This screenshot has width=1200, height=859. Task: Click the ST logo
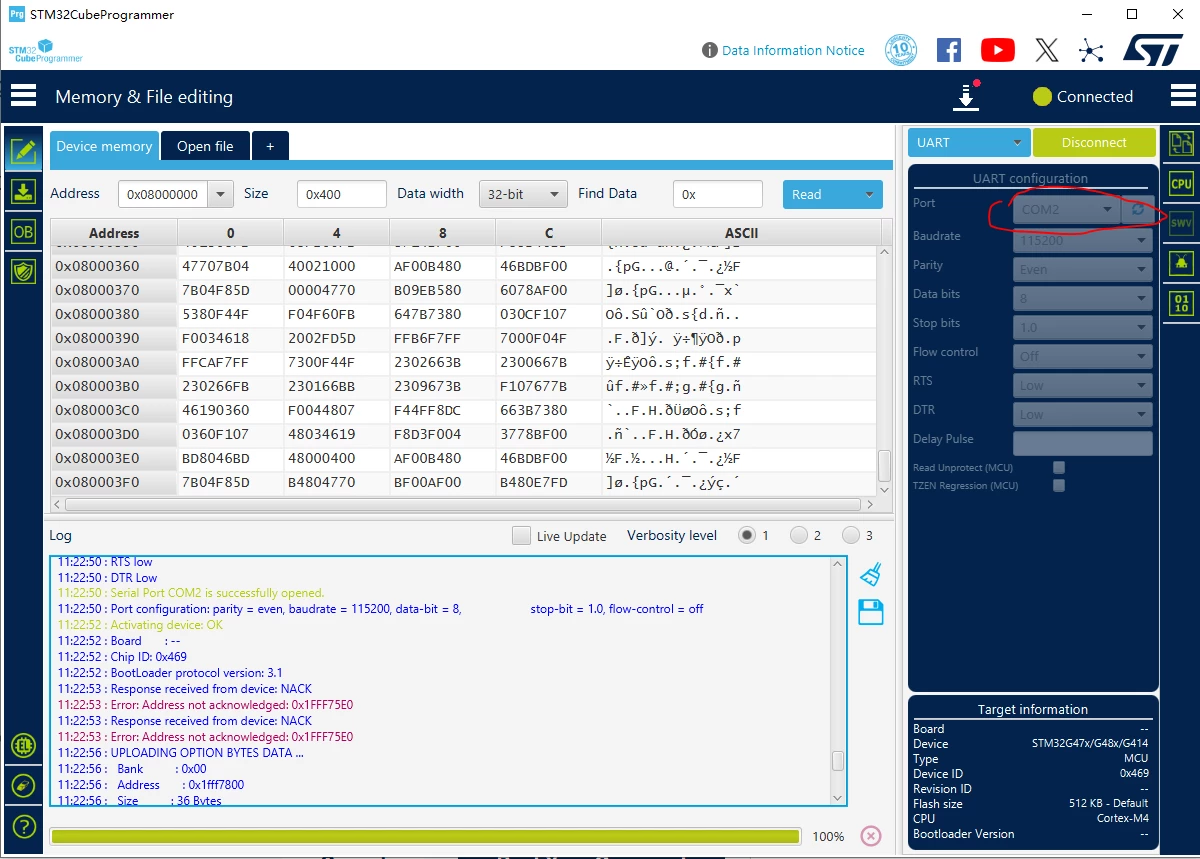pyautogui.click(x=1153, y=50)
